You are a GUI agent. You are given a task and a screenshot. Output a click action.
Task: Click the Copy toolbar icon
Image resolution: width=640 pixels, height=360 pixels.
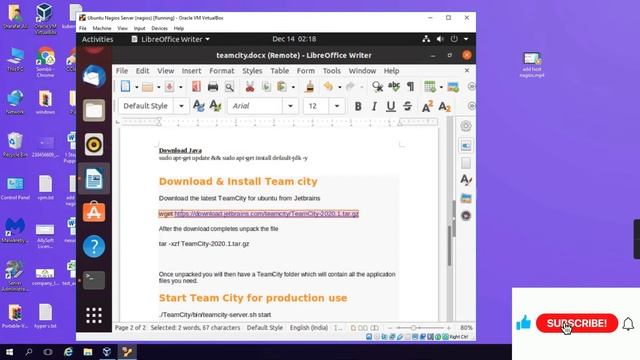click(x=266, y=87)
